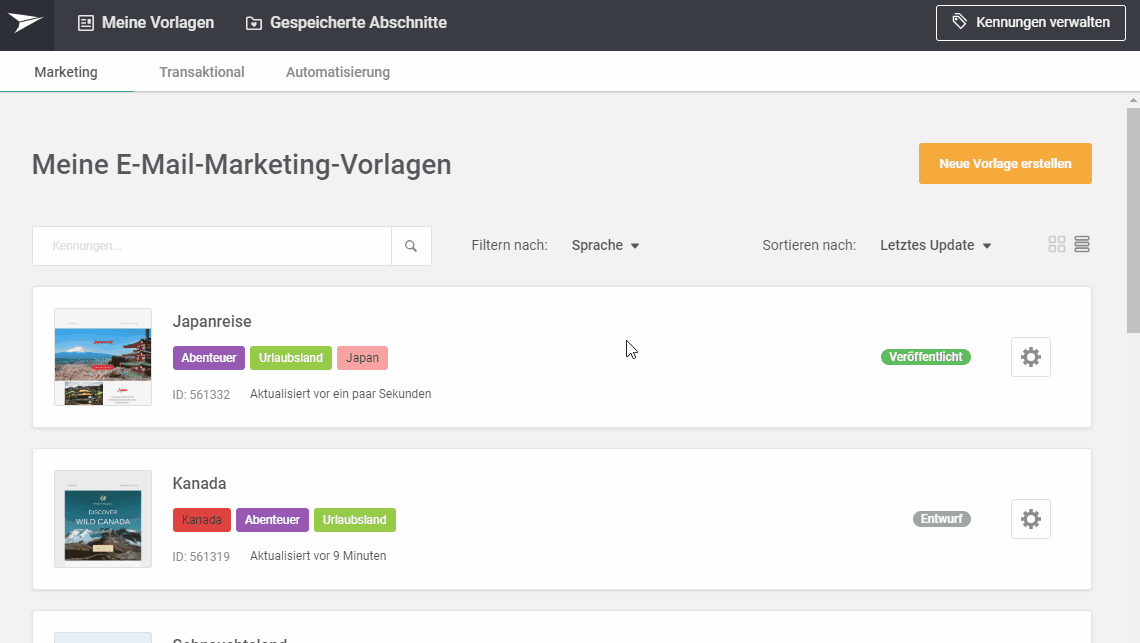The height and width of the screenshot is (643, 1140).
Task: Open settings gear for Kanada template
Action: pos(1030,519)
